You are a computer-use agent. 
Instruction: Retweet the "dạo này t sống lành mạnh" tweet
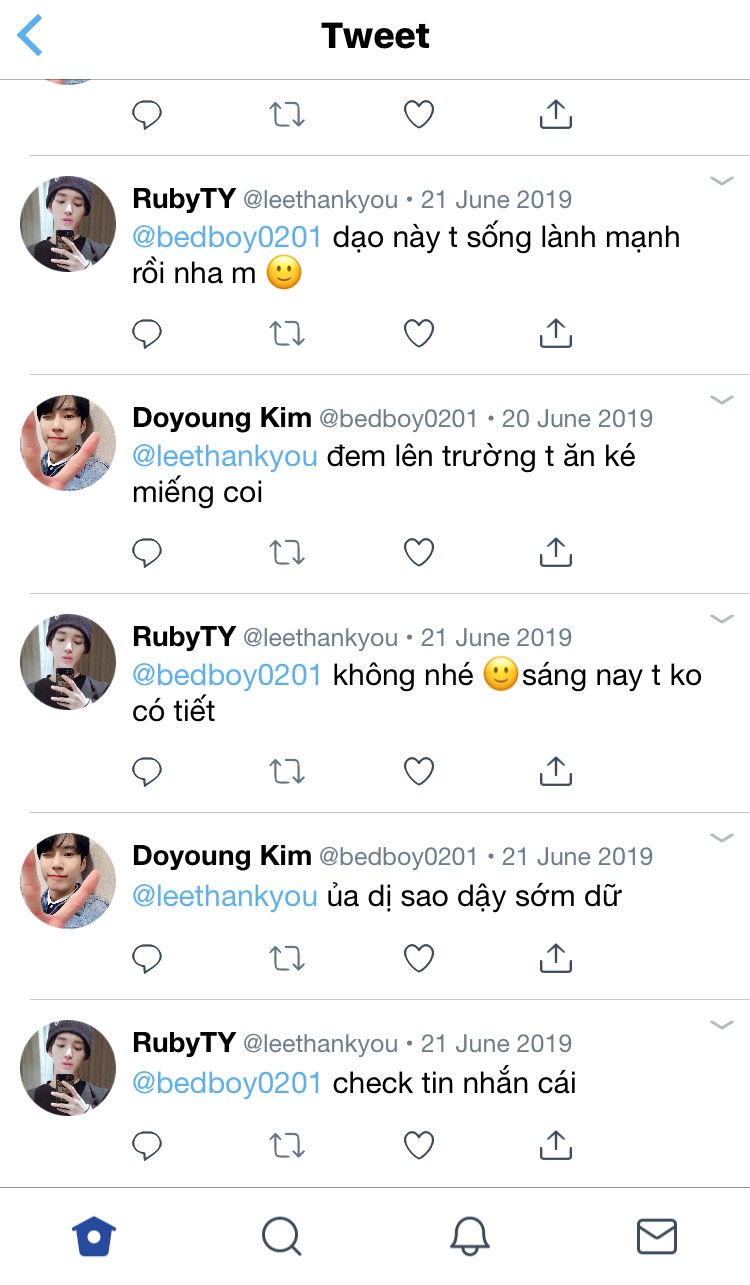pos(287,333)
